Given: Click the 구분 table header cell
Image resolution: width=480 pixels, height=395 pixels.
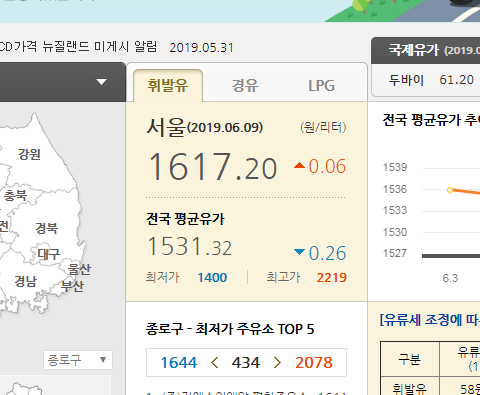Looking at the screenshot, I should (410, 359).
